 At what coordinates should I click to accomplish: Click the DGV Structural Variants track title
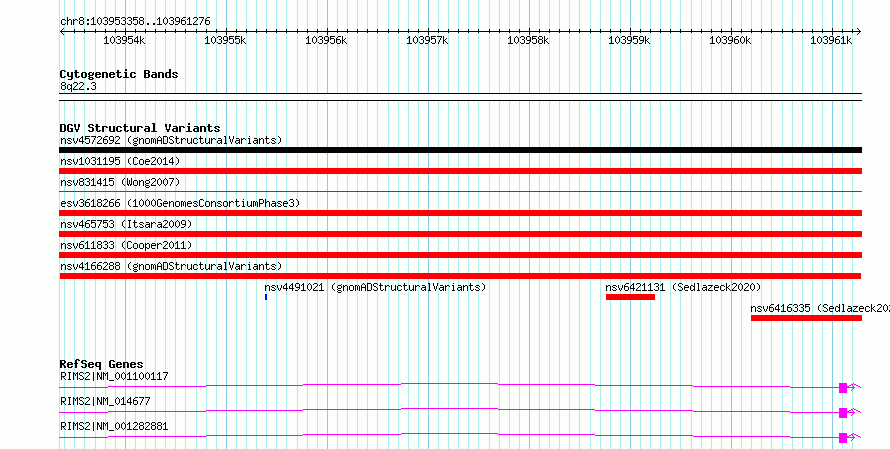140,128
